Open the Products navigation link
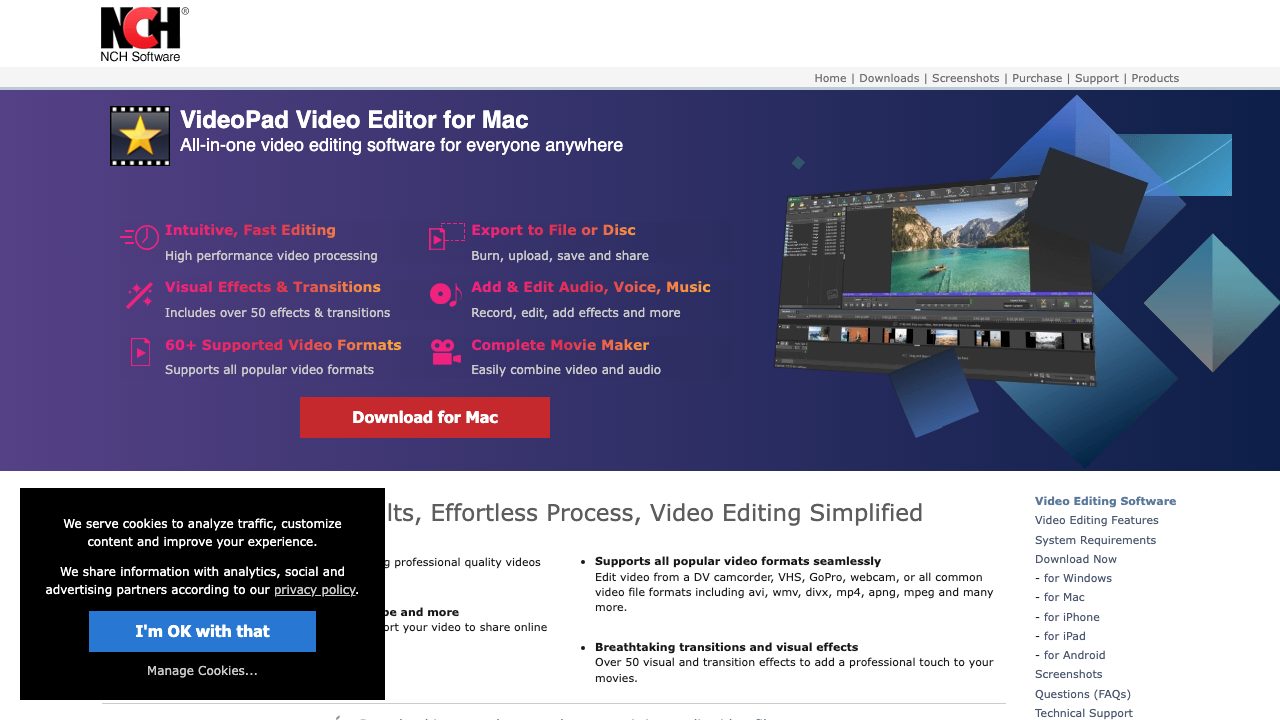 [x=1155, y=78]
